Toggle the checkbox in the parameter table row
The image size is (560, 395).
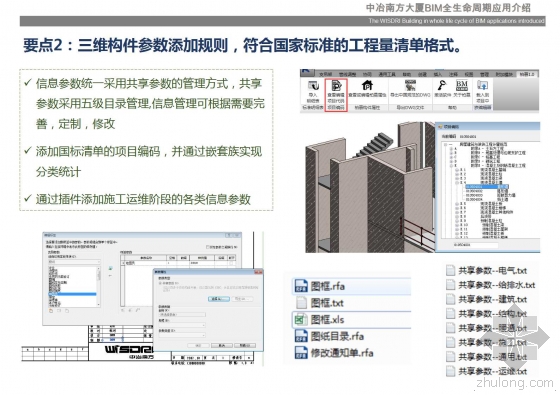coord(231,263)
